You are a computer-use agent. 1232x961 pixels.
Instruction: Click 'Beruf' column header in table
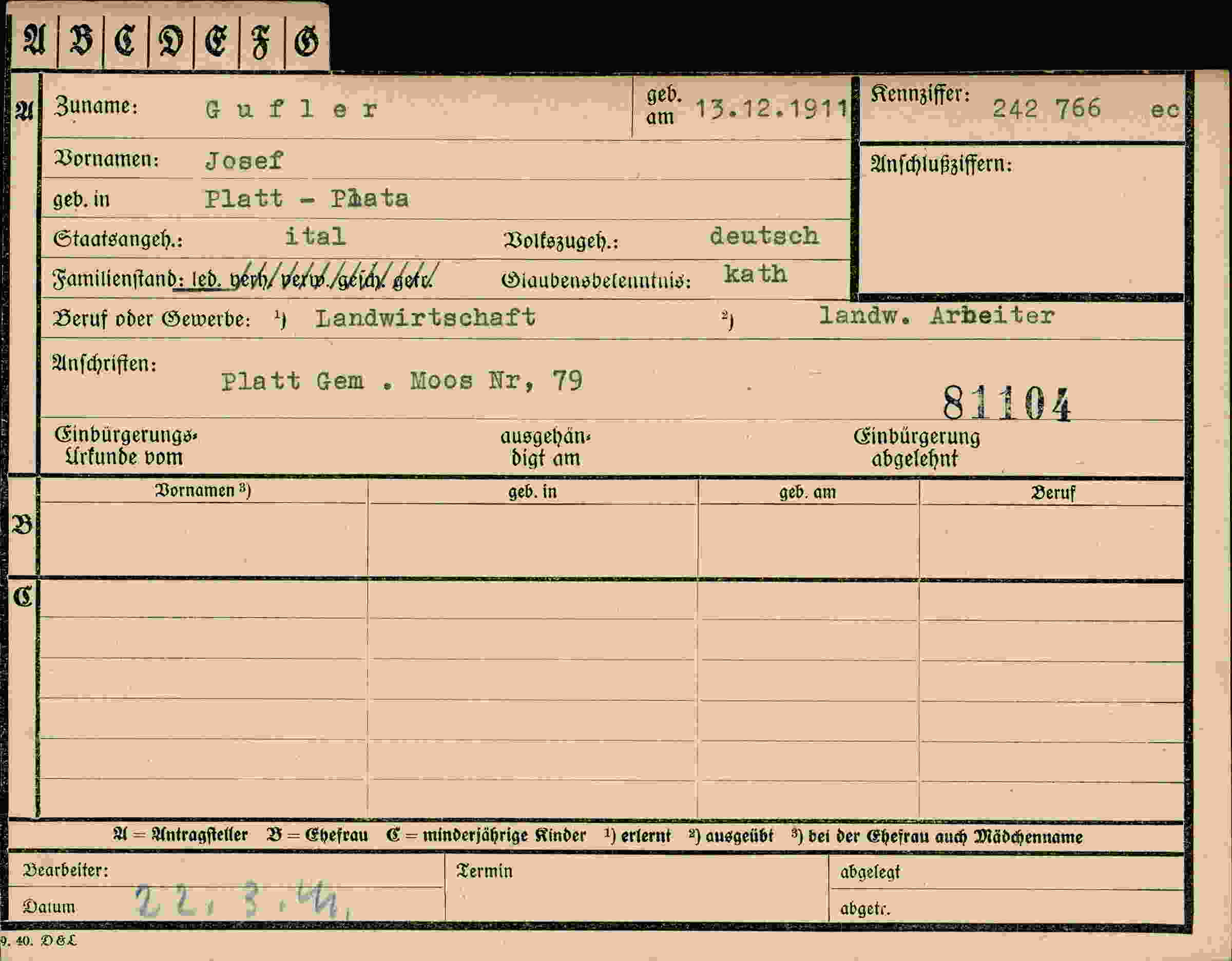pos(1053,493)
